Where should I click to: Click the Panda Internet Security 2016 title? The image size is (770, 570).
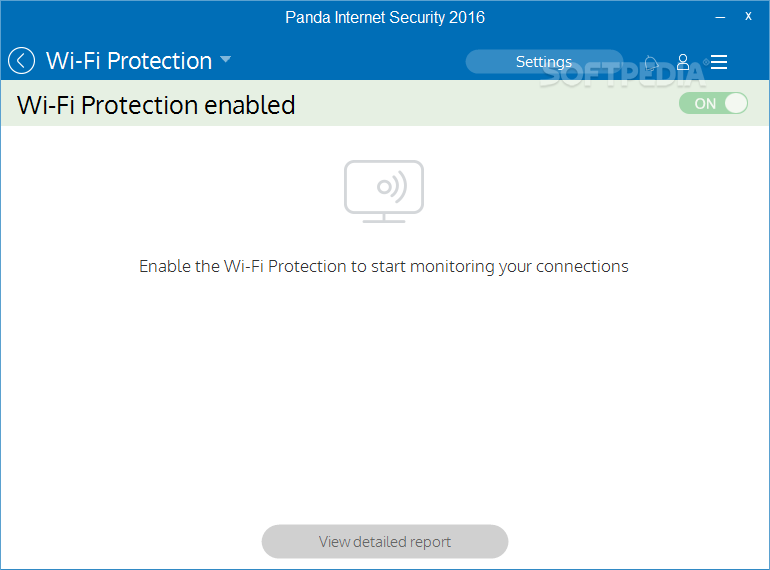pos(385,18)
